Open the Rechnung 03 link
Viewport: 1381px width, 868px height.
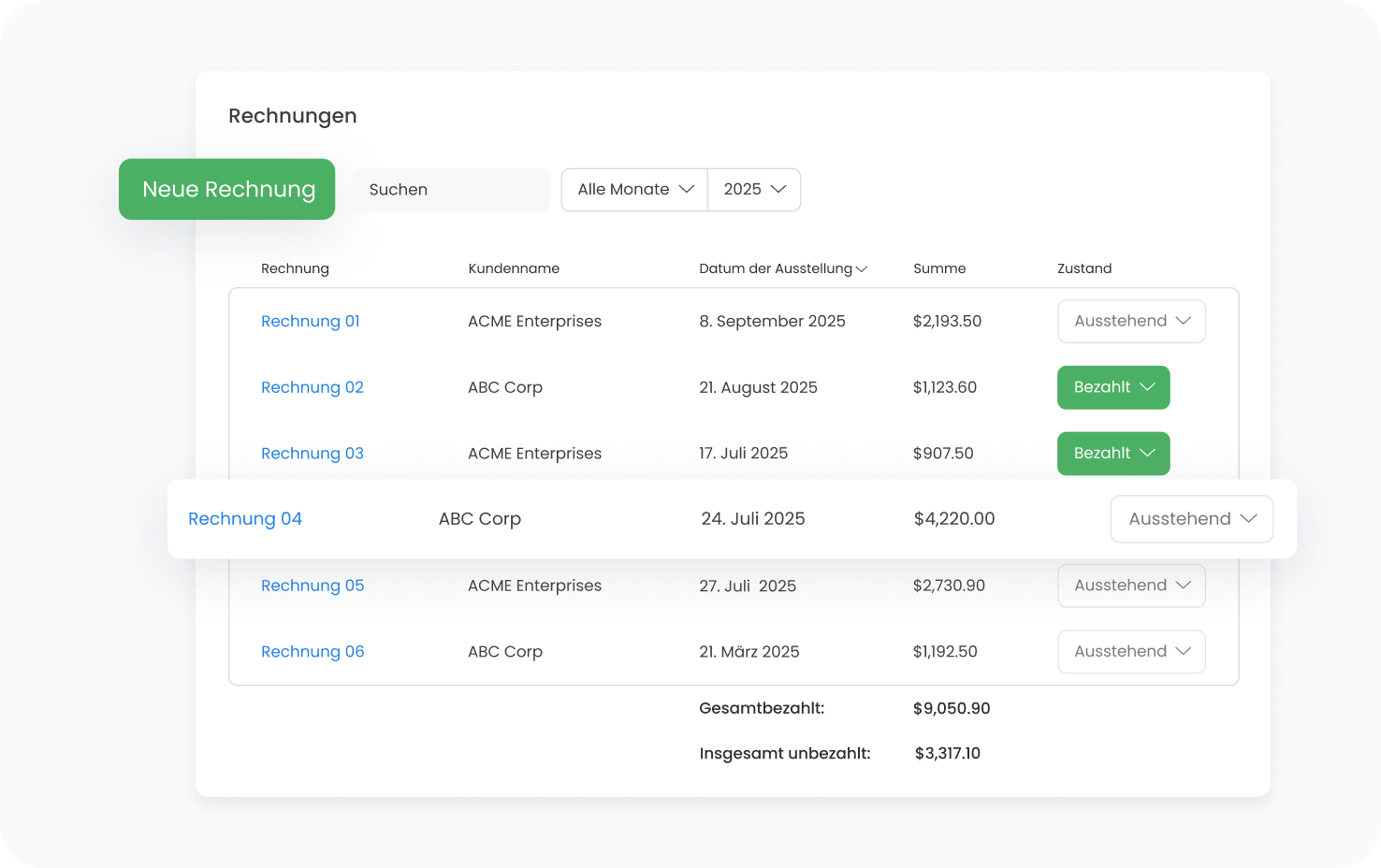[x=312, y=454]
